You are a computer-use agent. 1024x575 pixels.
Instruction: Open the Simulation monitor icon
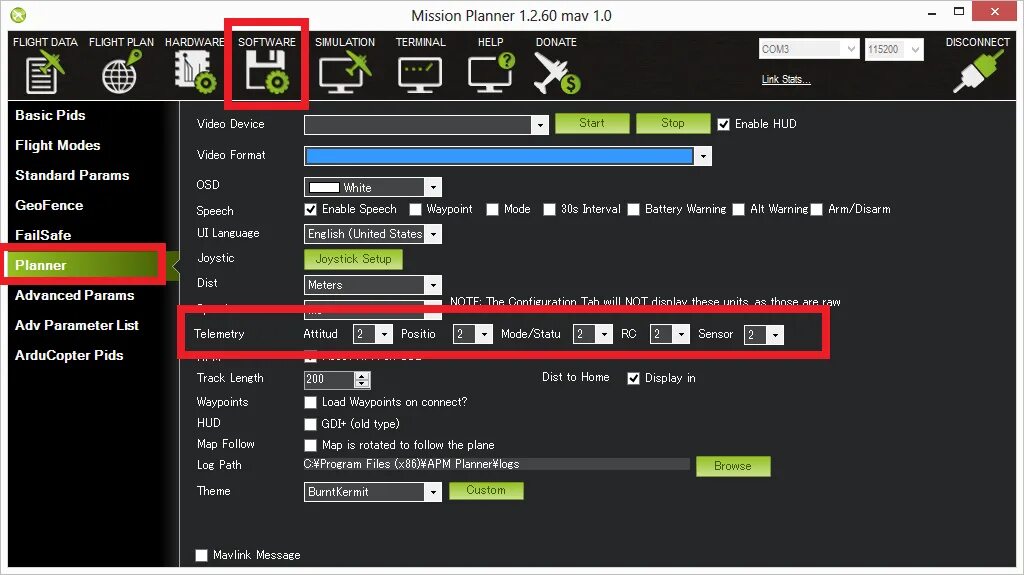345,73
